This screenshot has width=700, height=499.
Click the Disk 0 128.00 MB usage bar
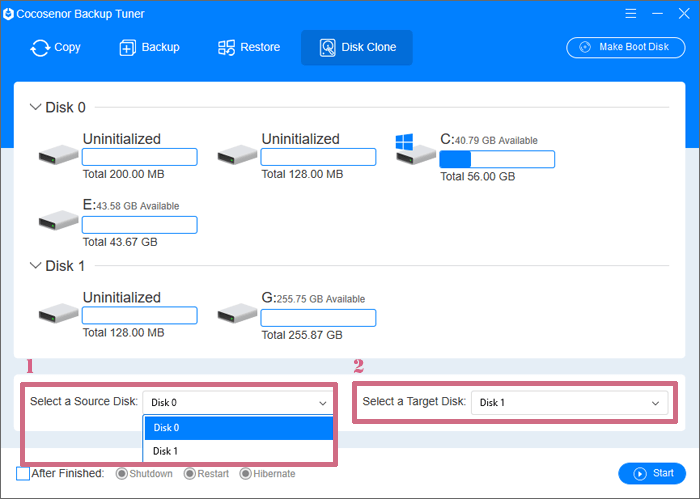click(x=318, y=157)
